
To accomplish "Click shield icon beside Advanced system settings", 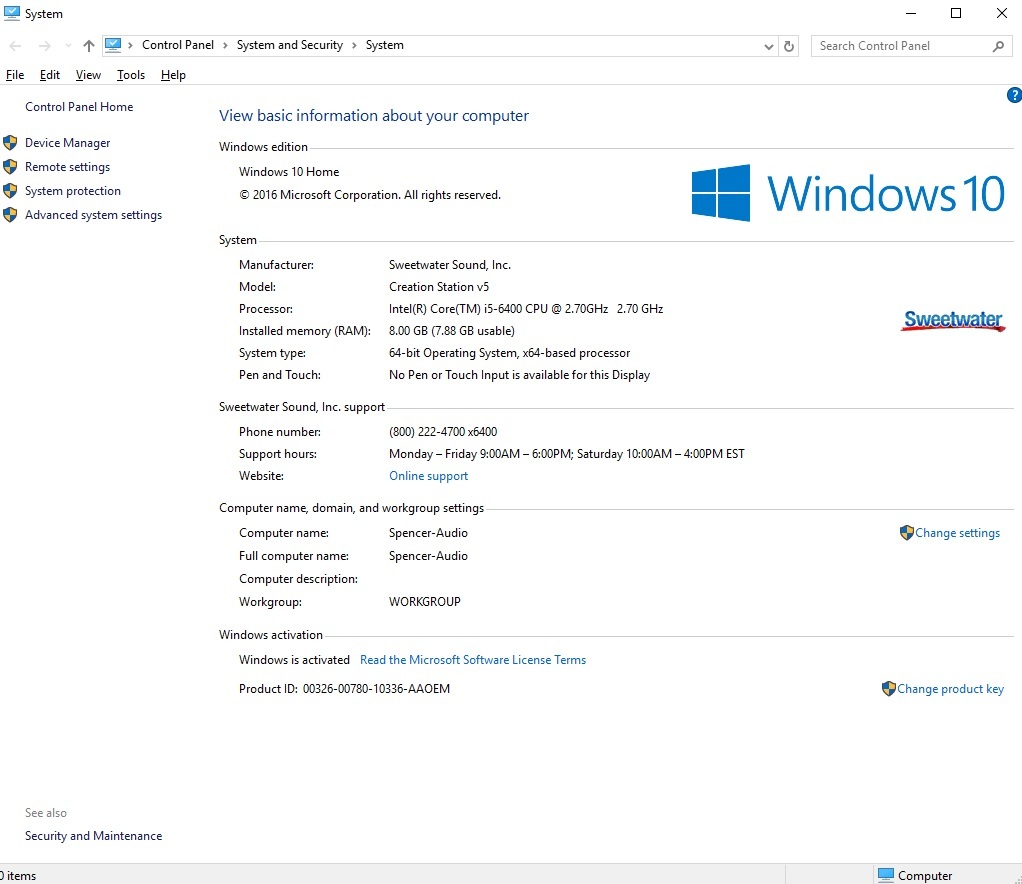I will (x=10, y=215).
